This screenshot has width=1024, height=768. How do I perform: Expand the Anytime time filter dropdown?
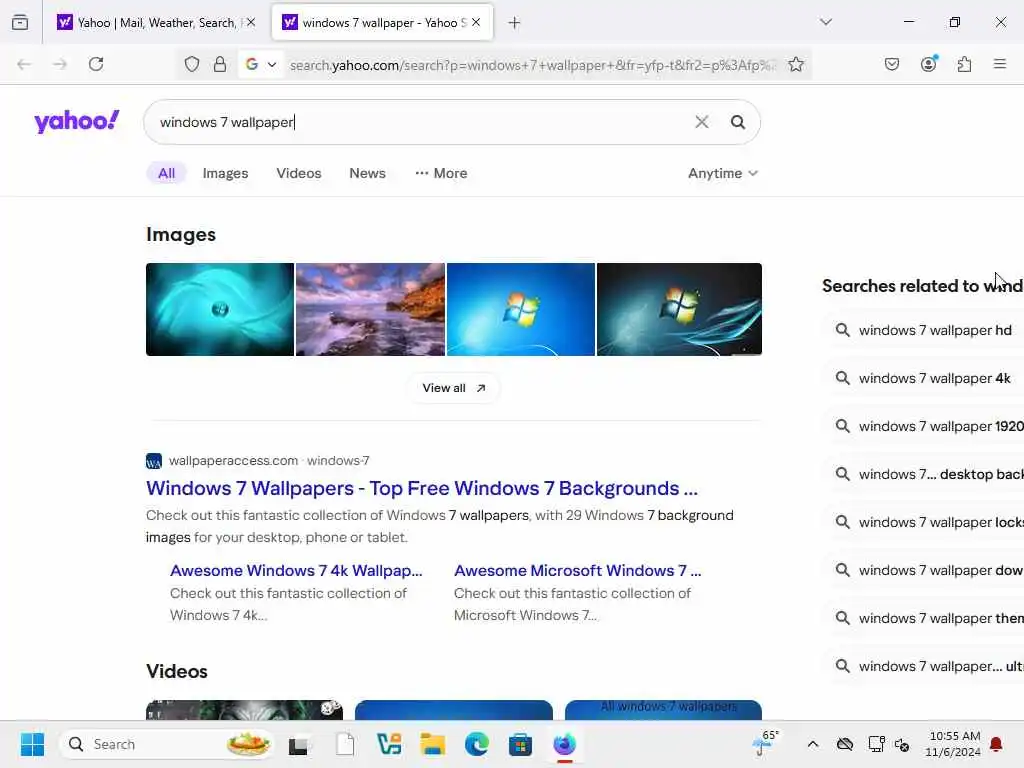[x=722, y=173]
